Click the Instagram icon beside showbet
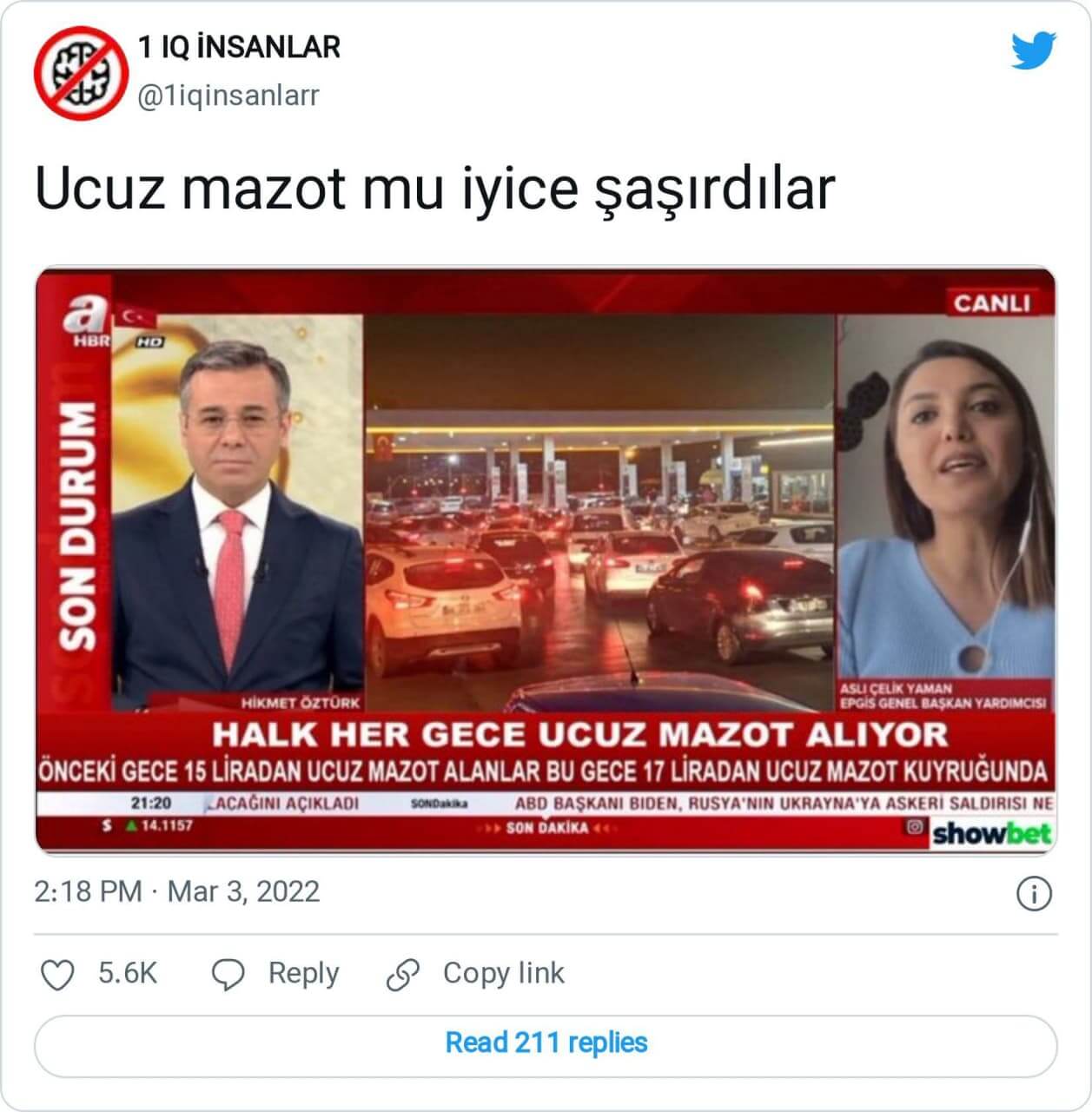The width and height of the screenshot is (1092, 1112). point(914,827)
